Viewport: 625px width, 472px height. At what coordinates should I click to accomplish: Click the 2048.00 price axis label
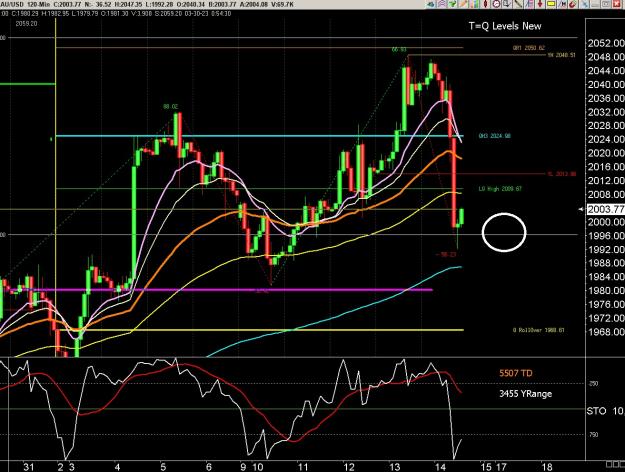point(606,57)
